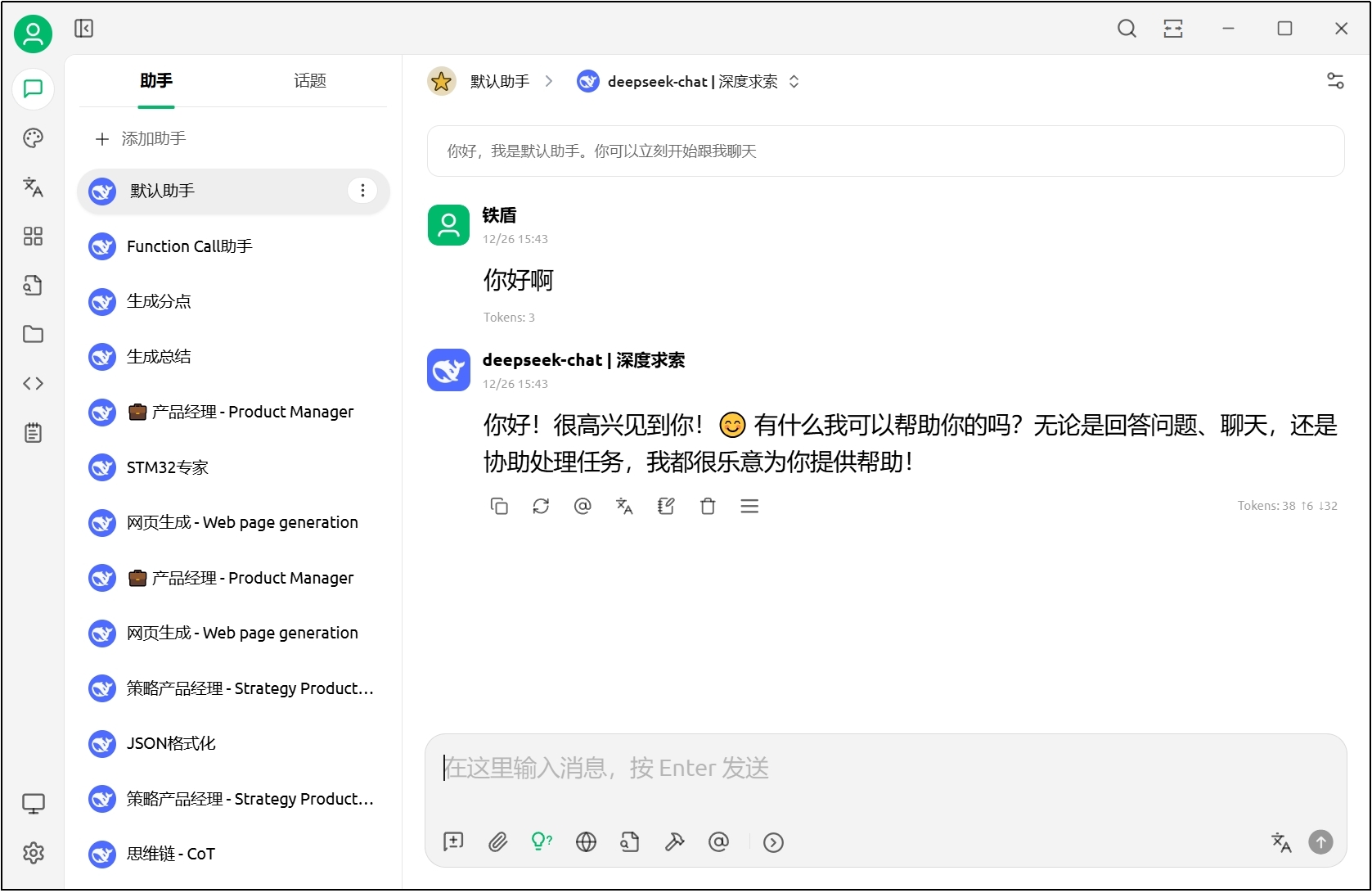The image size is (1372, 893).
Task: Open the chat assistants section
Action: coord(33,88)
